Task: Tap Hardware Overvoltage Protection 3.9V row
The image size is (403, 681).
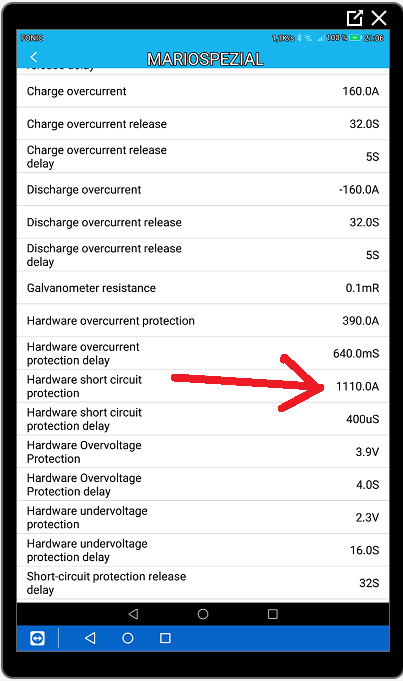Action: pyautogui.click(x=203, y=452)
